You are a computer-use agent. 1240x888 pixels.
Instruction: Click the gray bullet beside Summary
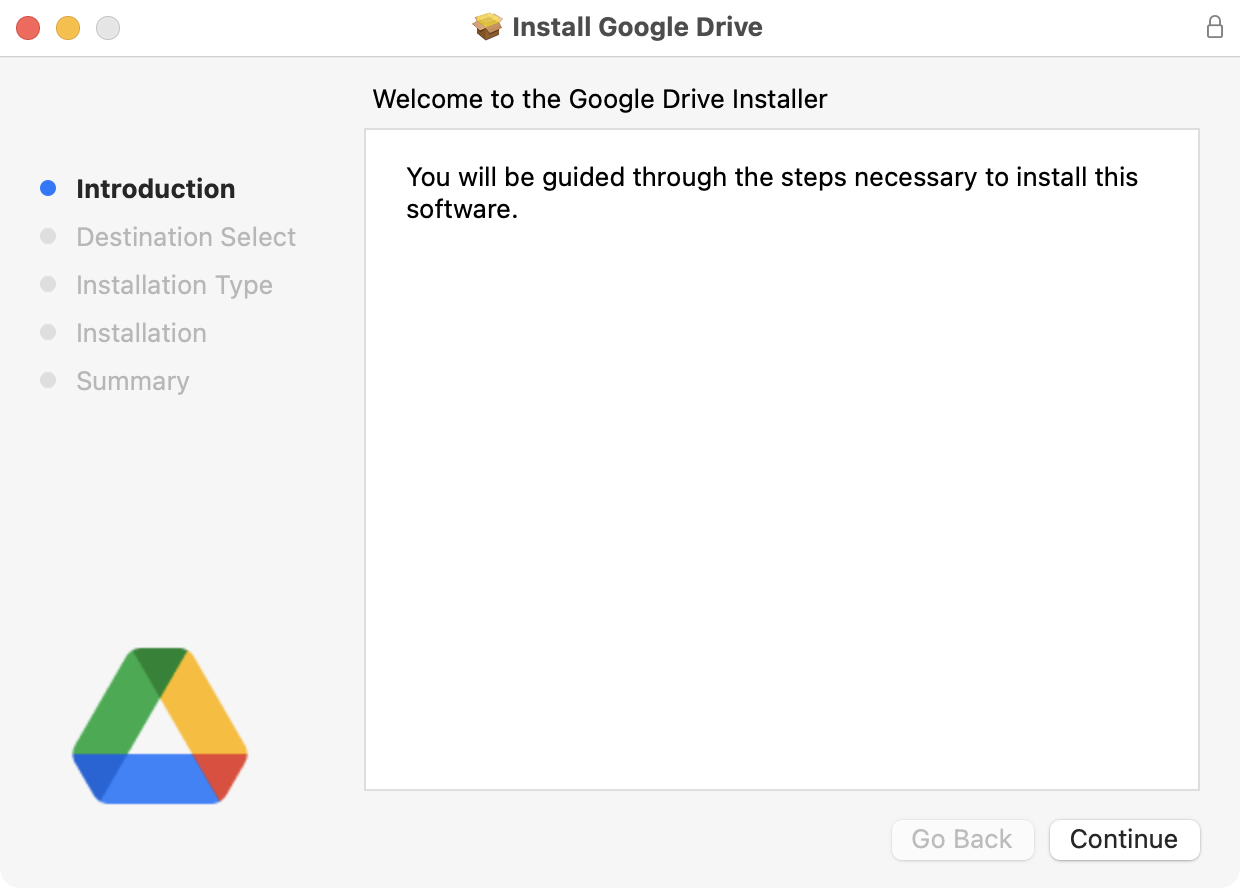48,381
